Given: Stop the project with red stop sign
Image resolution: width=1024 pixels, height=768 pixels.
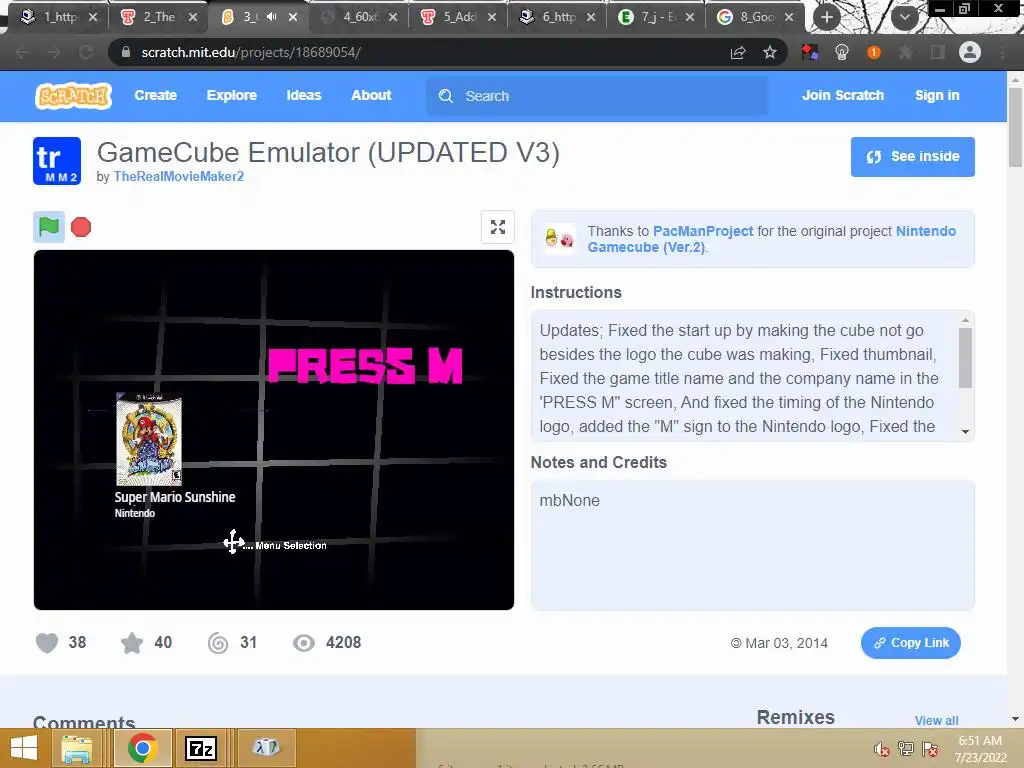Looking at the screenshot, I should (x=81, y=227).
